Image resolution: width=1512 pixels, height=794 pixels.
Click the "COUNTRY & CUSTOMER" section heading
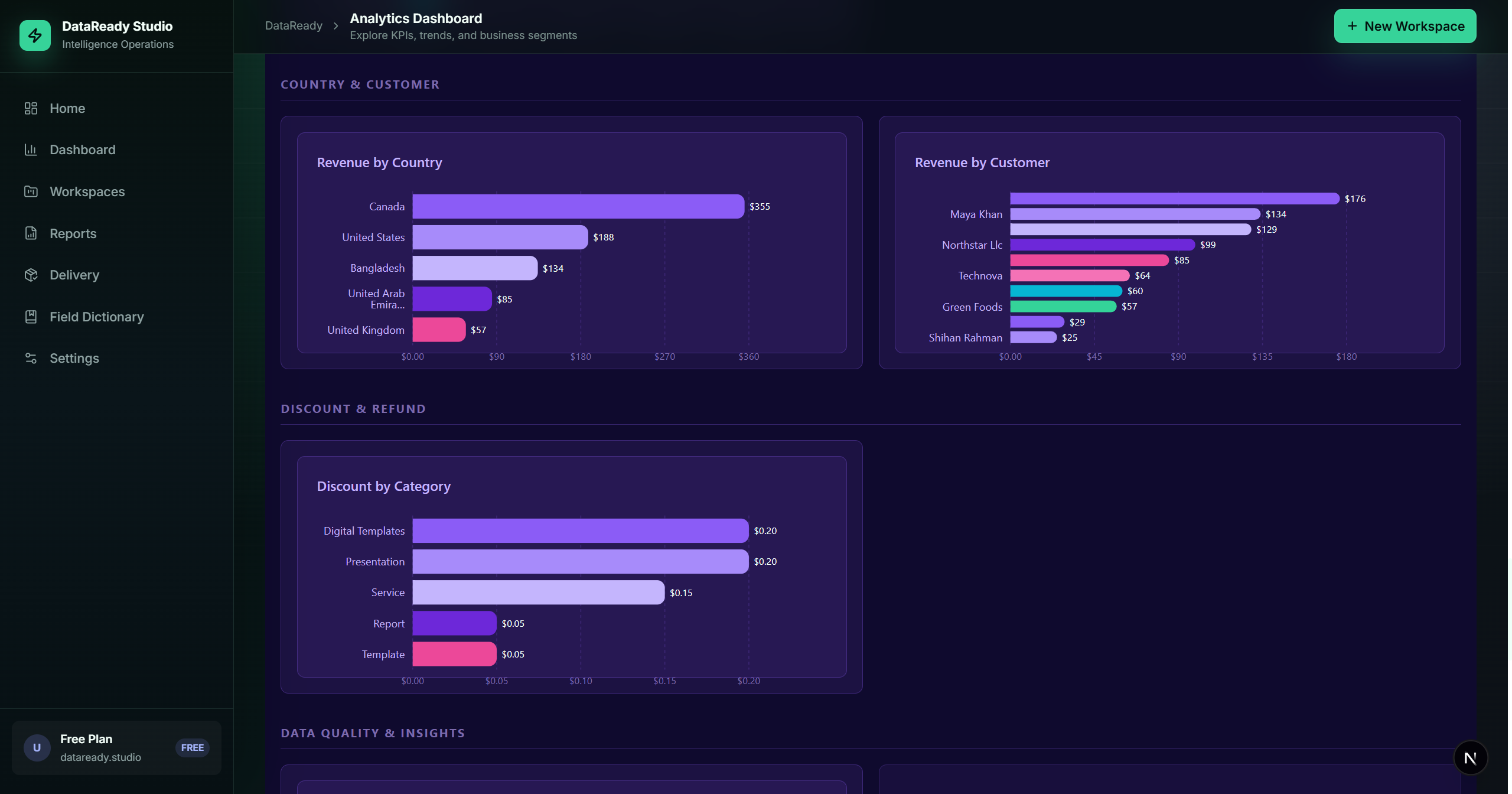pos(360,84)
